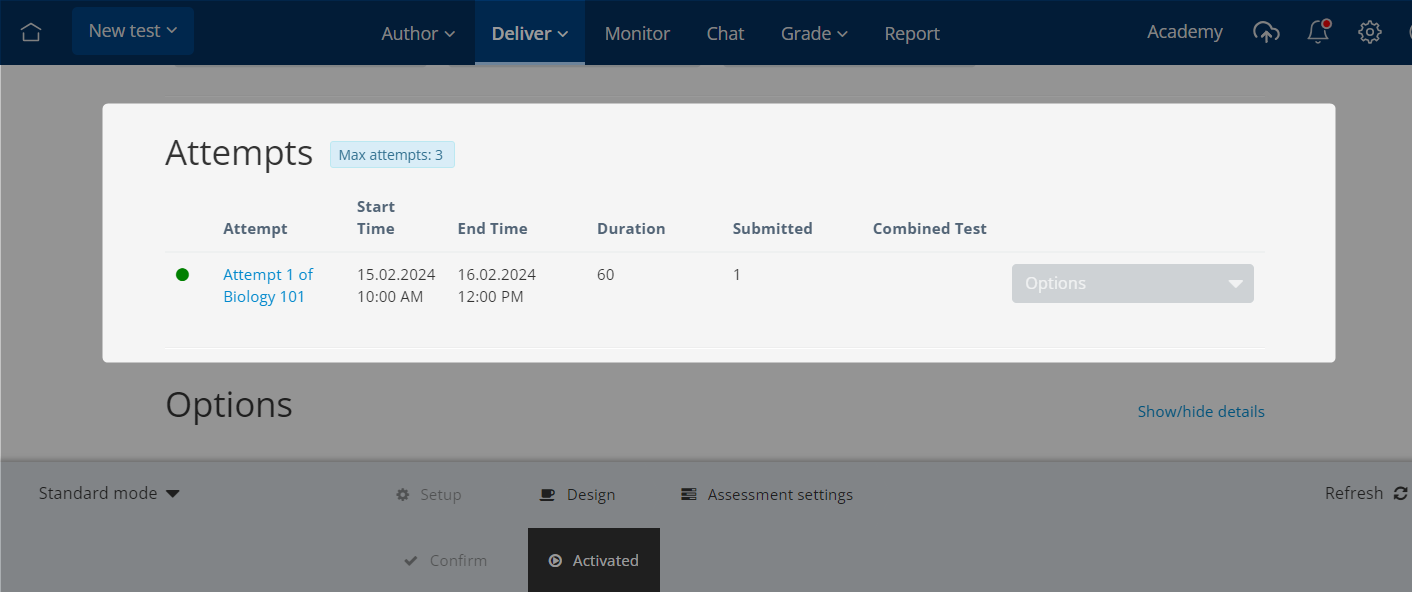Image resolution: width=1412 pixels, height=592 pixels.
Task: Open the Report tab
Action: click(x=912, y=33)
